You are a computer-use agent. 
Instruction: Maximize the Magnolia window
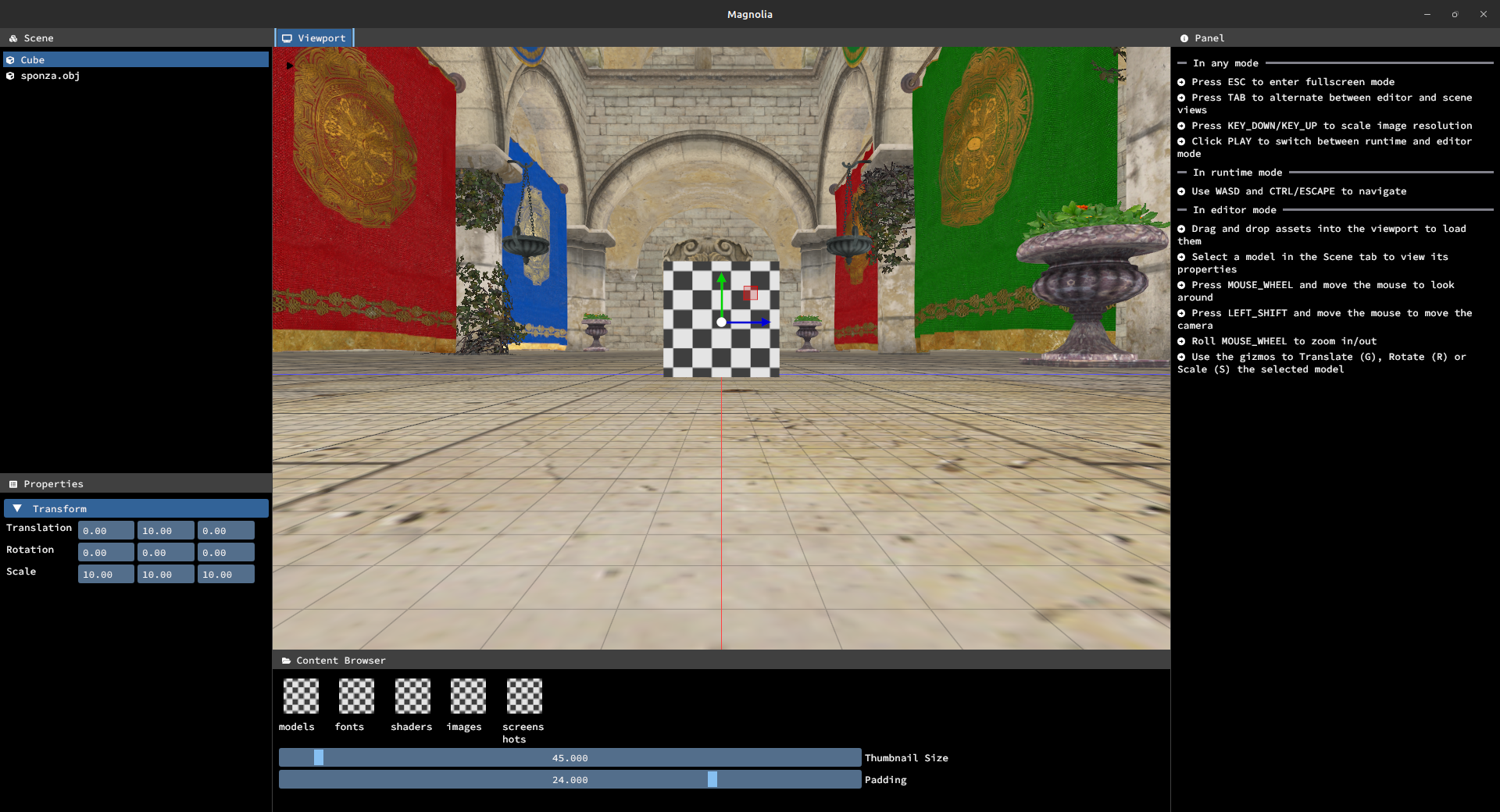click(x=1455, y=14)
